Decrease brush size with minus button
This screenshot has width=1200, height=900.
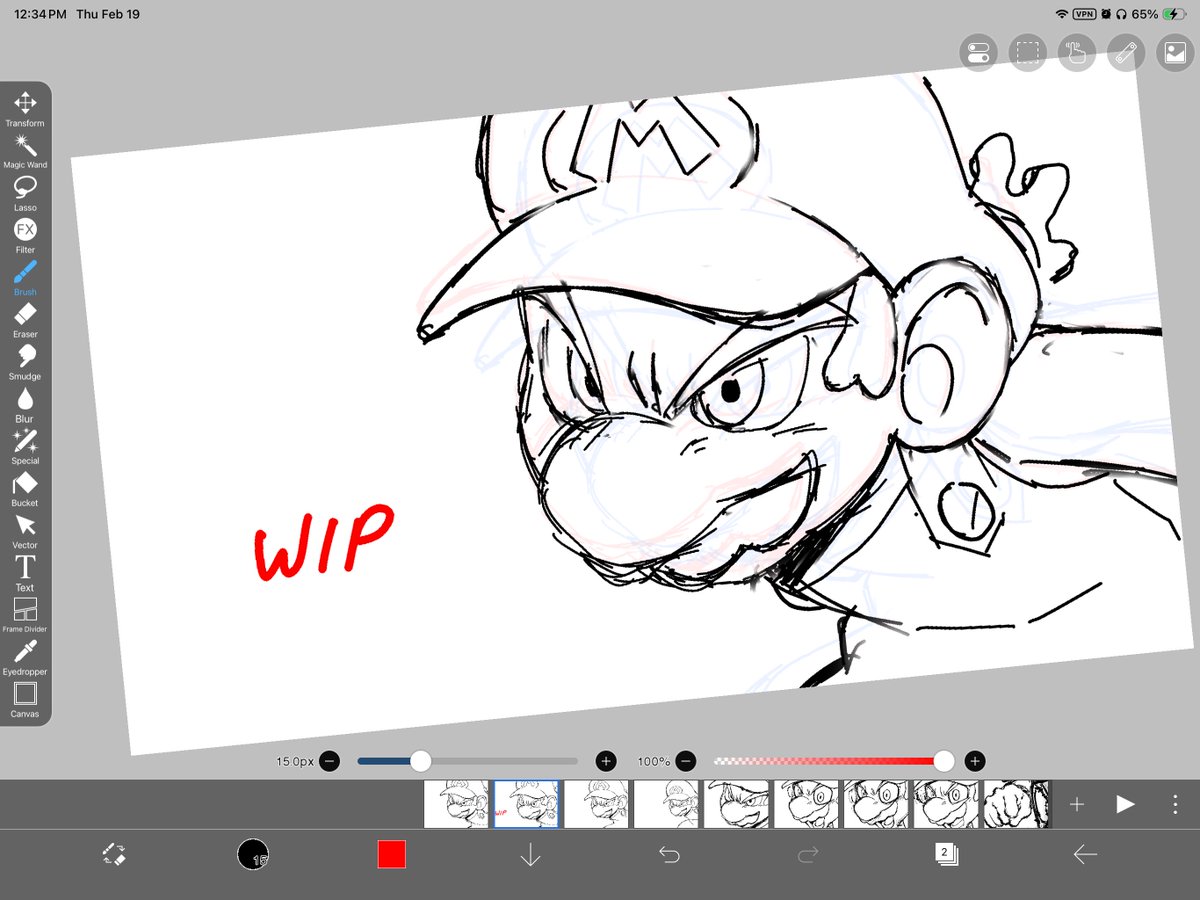click(x=330, y=761)
